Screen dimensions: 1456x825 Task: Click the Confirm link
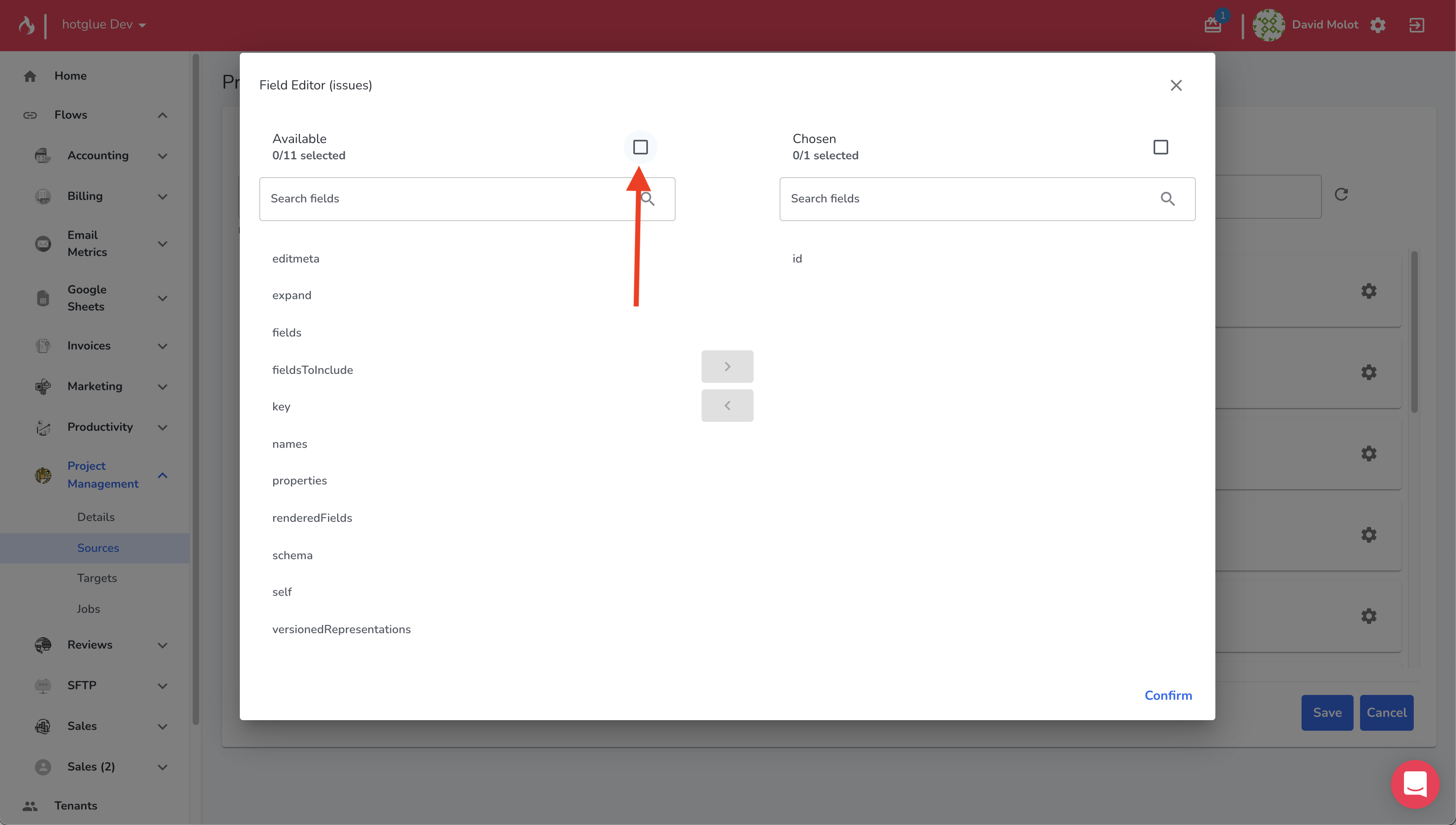click(1168, 695)
